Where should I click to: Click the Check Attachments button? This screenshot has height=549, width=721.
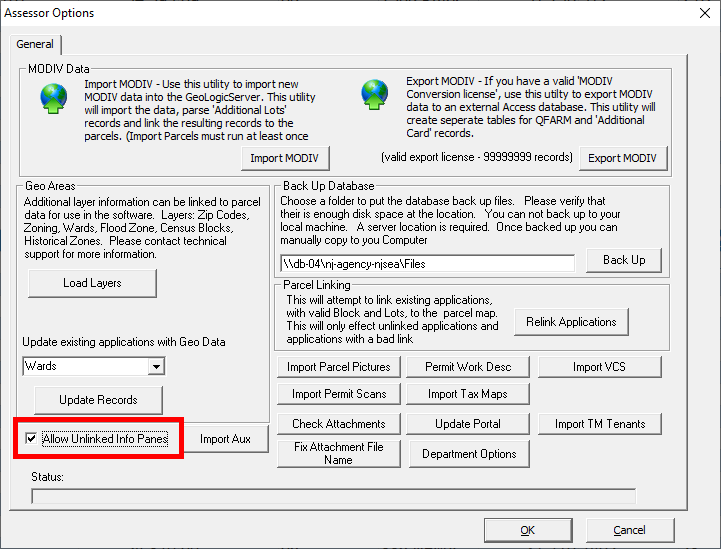point(338,424)
